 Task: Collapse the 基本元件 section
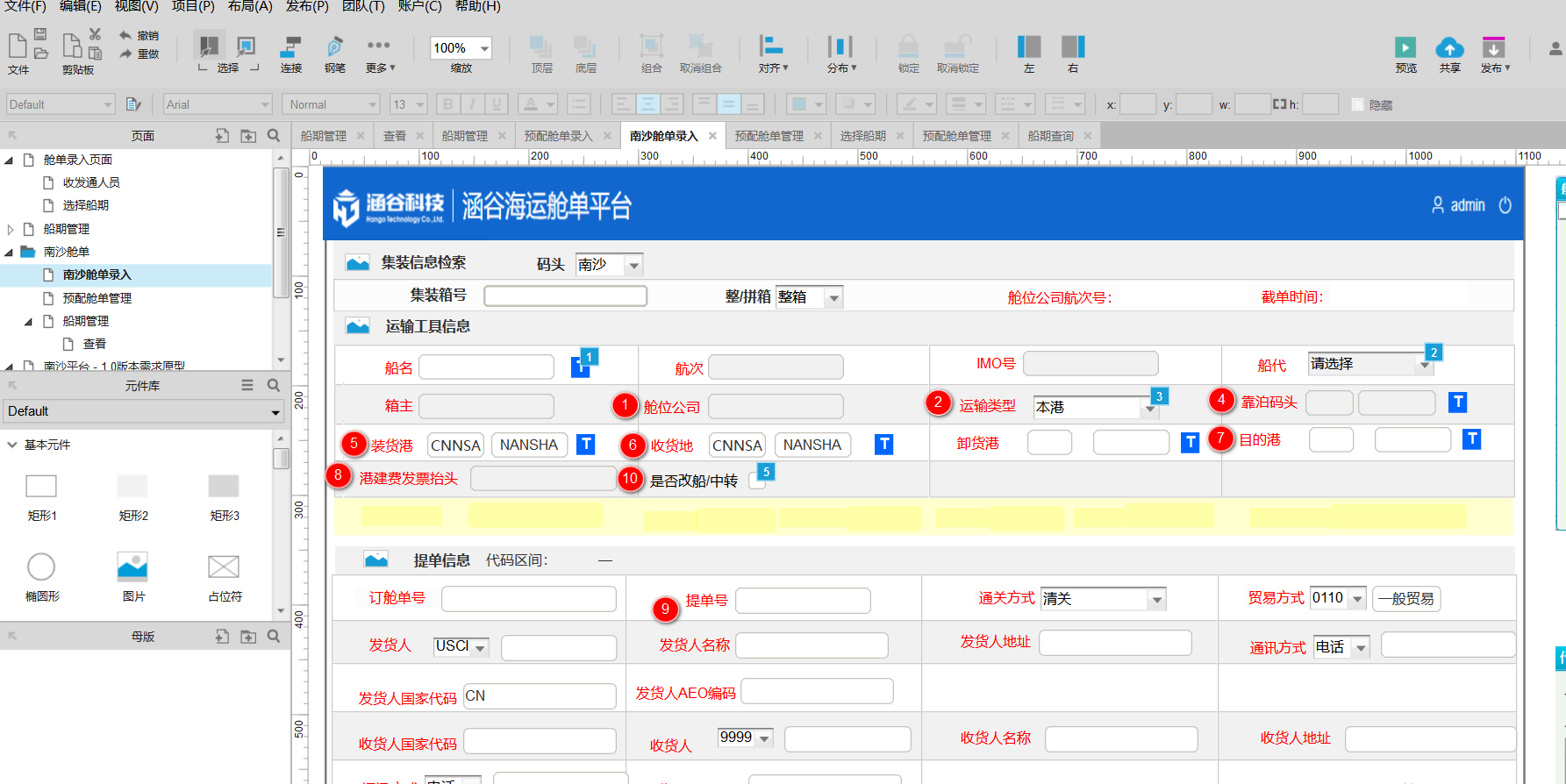pos(12,445)
